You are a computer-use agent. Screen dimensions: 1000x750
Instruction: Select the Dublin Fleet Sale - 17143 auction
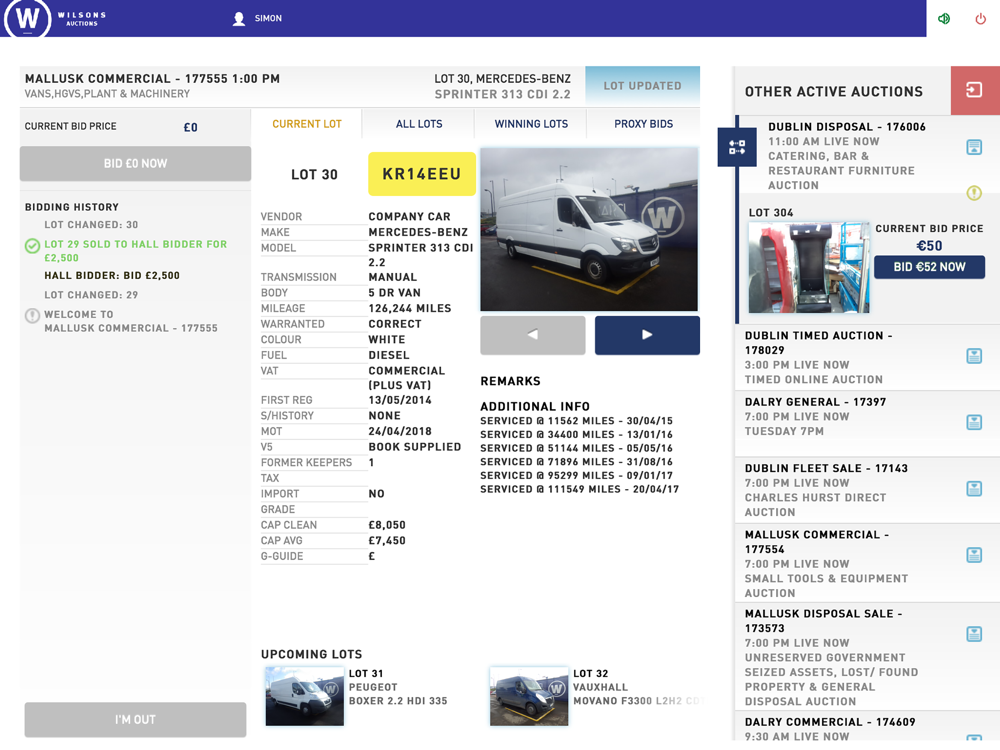click(826, 468)
